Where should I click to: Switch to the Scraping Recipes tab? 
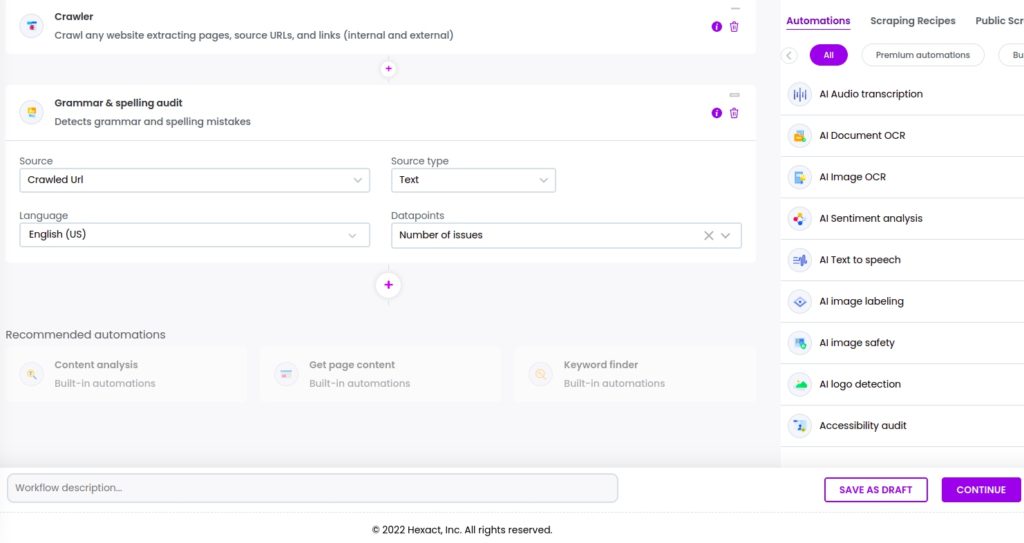912,21
